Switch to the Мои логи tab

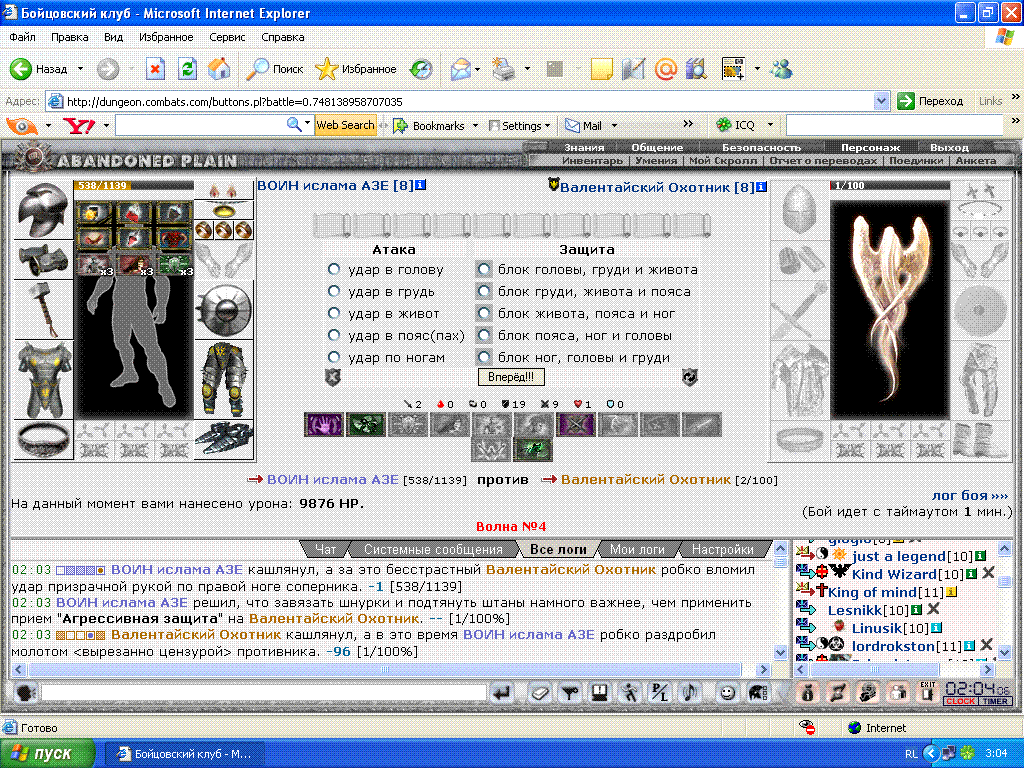[637, 549]
